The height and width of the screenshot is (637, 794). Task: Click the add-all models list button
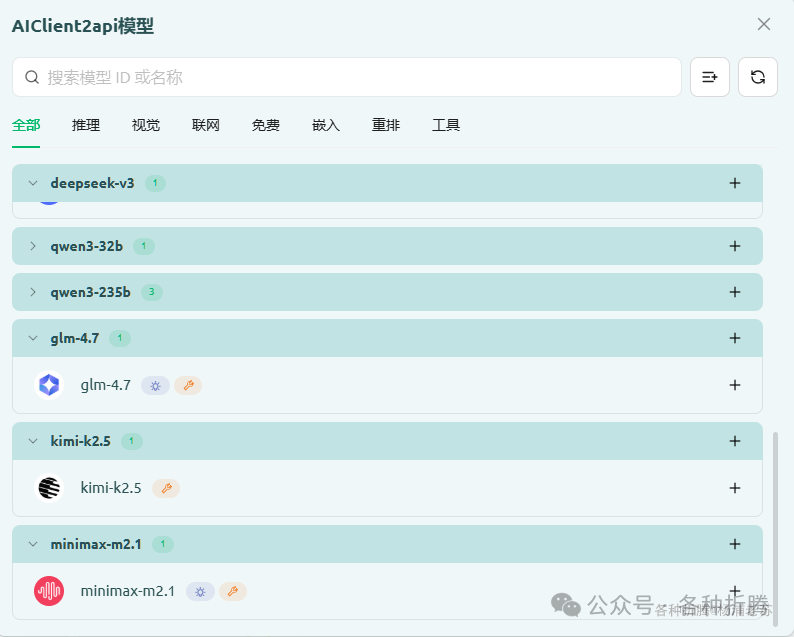(709, 77)
